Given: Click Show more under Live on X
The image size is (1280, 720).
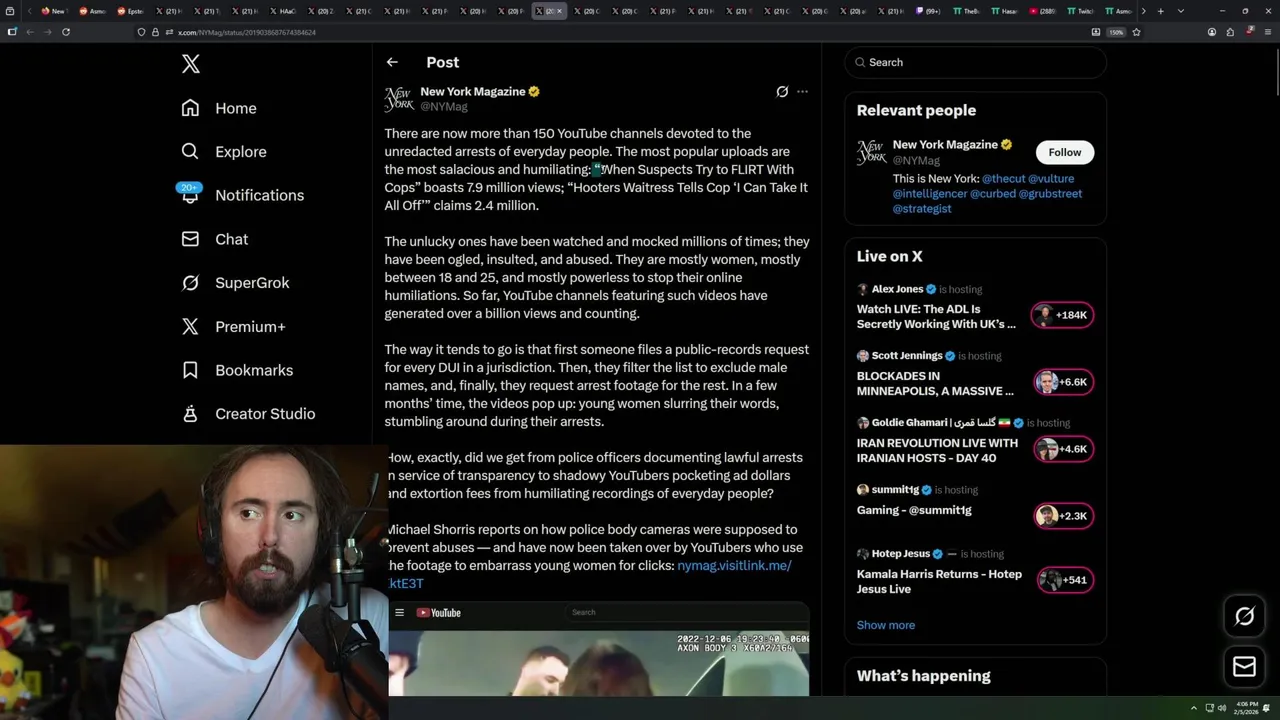Looking at the screenshot, I should 886,625.
